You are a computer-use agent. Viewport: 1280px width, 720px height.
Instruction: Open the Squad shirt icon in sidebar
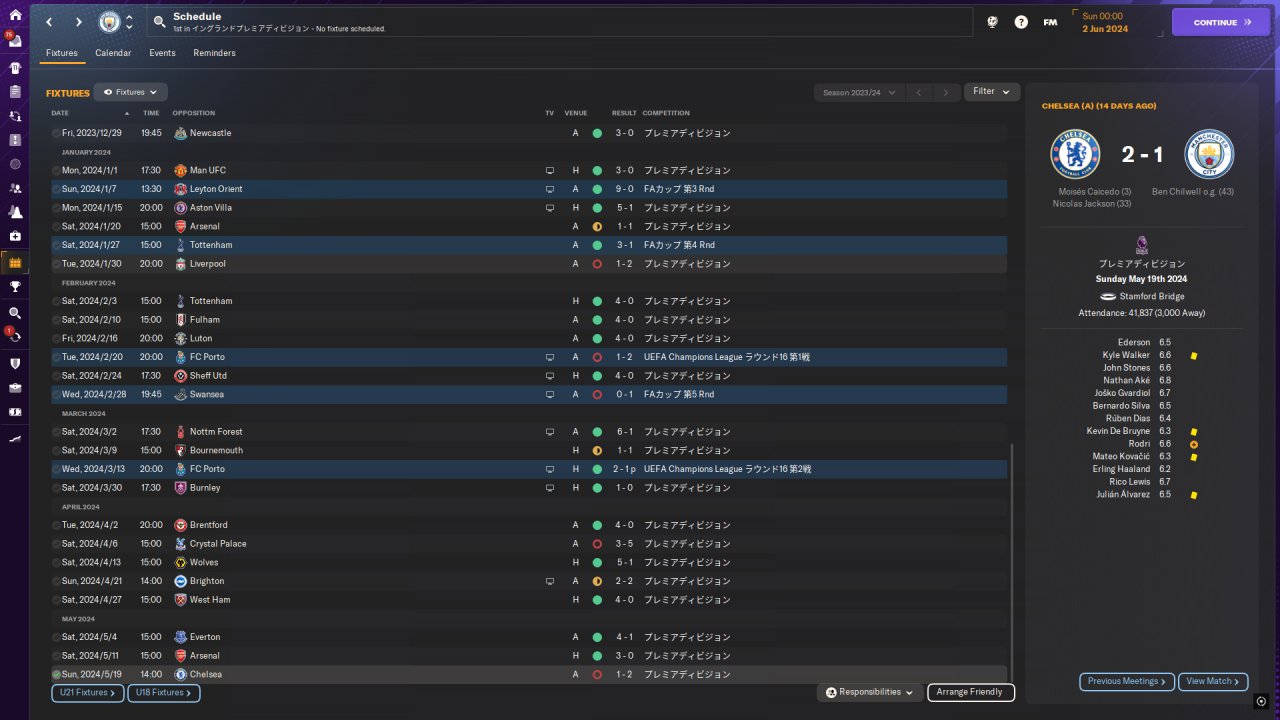15,68
